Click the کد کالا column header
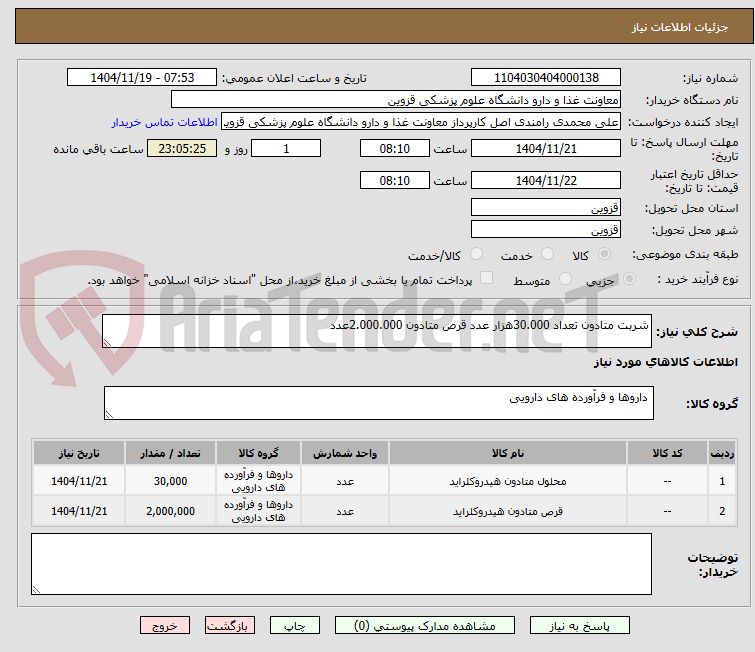Viewport: 755px width, 652px height. click(x=667, y=453)
